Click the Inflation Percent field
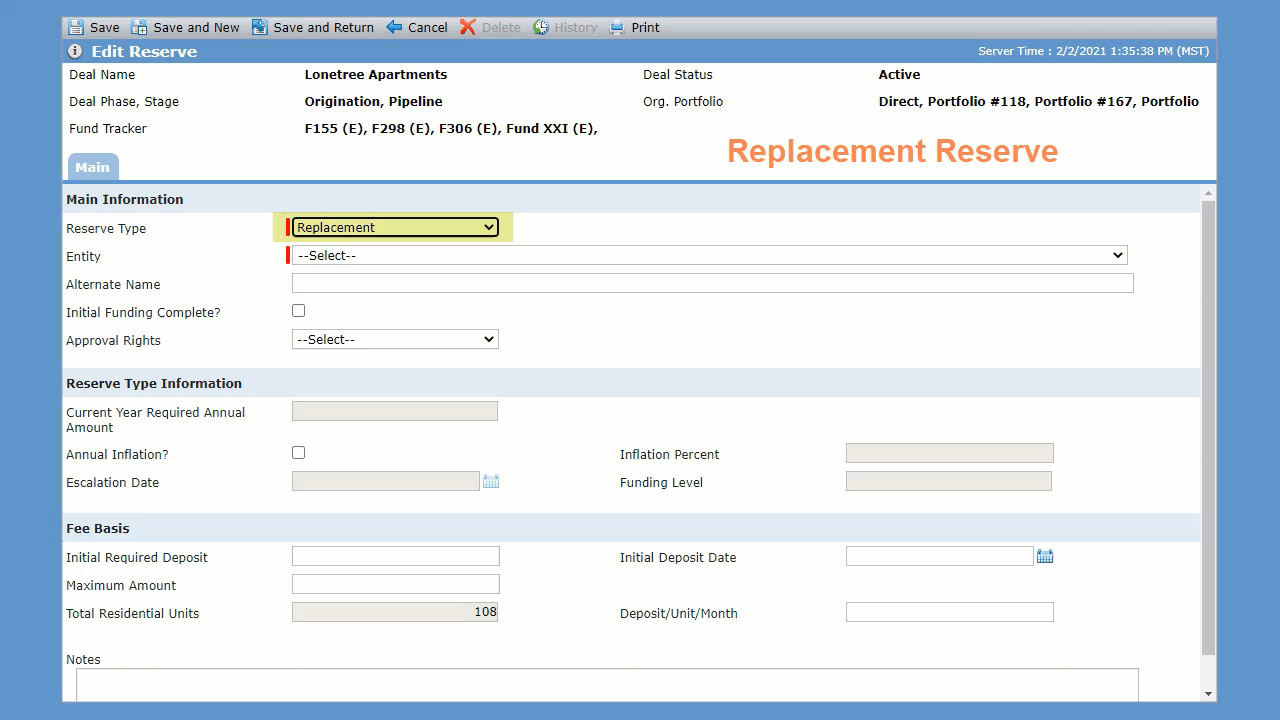This screenshot has height=720, width=1280. pos(950,453)
